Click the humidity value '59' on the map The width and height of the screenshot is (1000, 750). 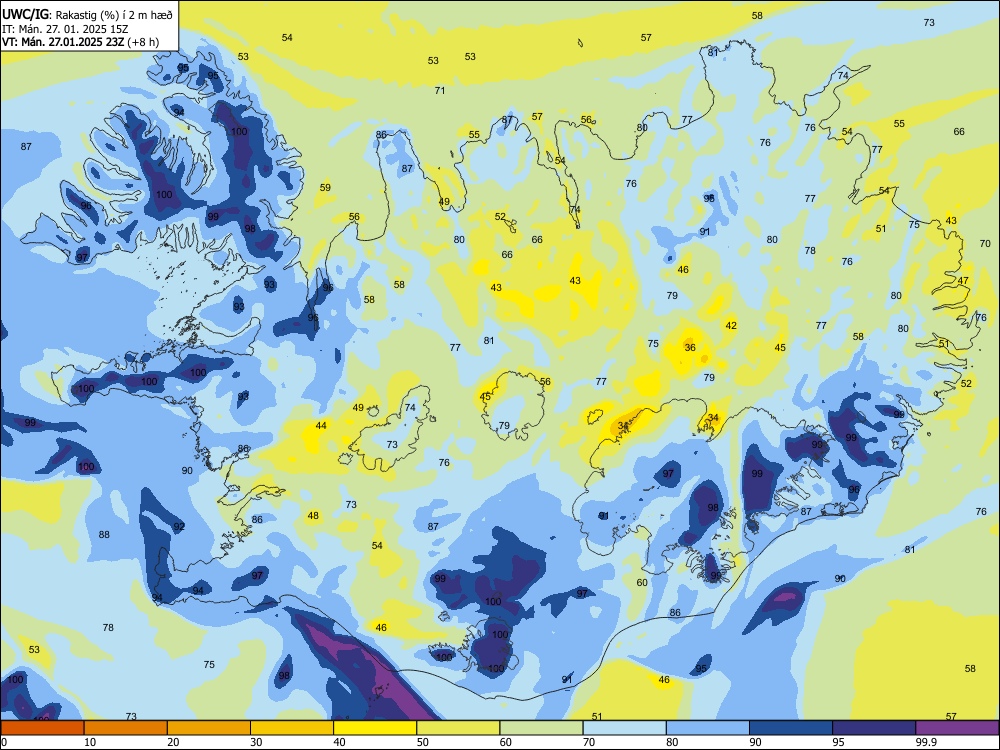(325, 188)
